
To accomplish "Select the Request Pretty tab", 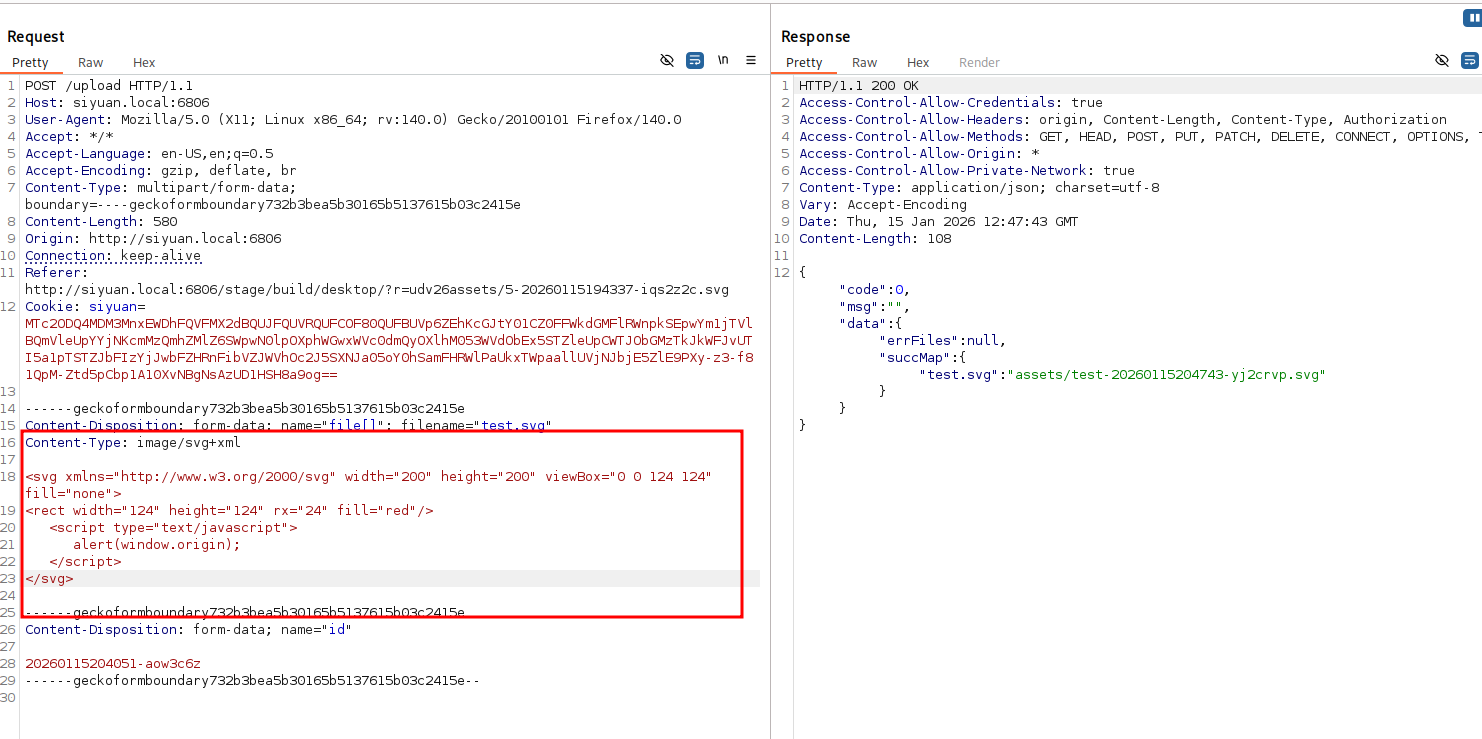I will pyautogui.click(x=30, y=62).
